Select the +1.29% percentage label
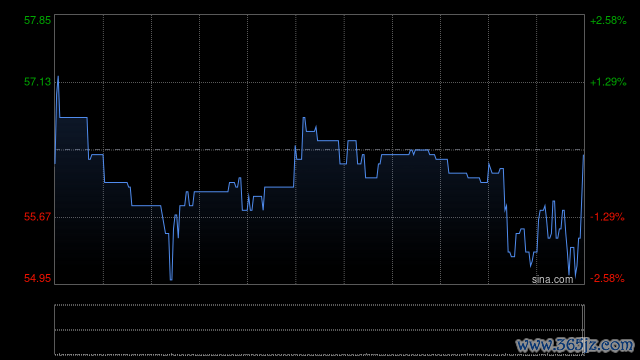This screenshot has height=360, width=640. pyautogui.click(x=608, y=82)
